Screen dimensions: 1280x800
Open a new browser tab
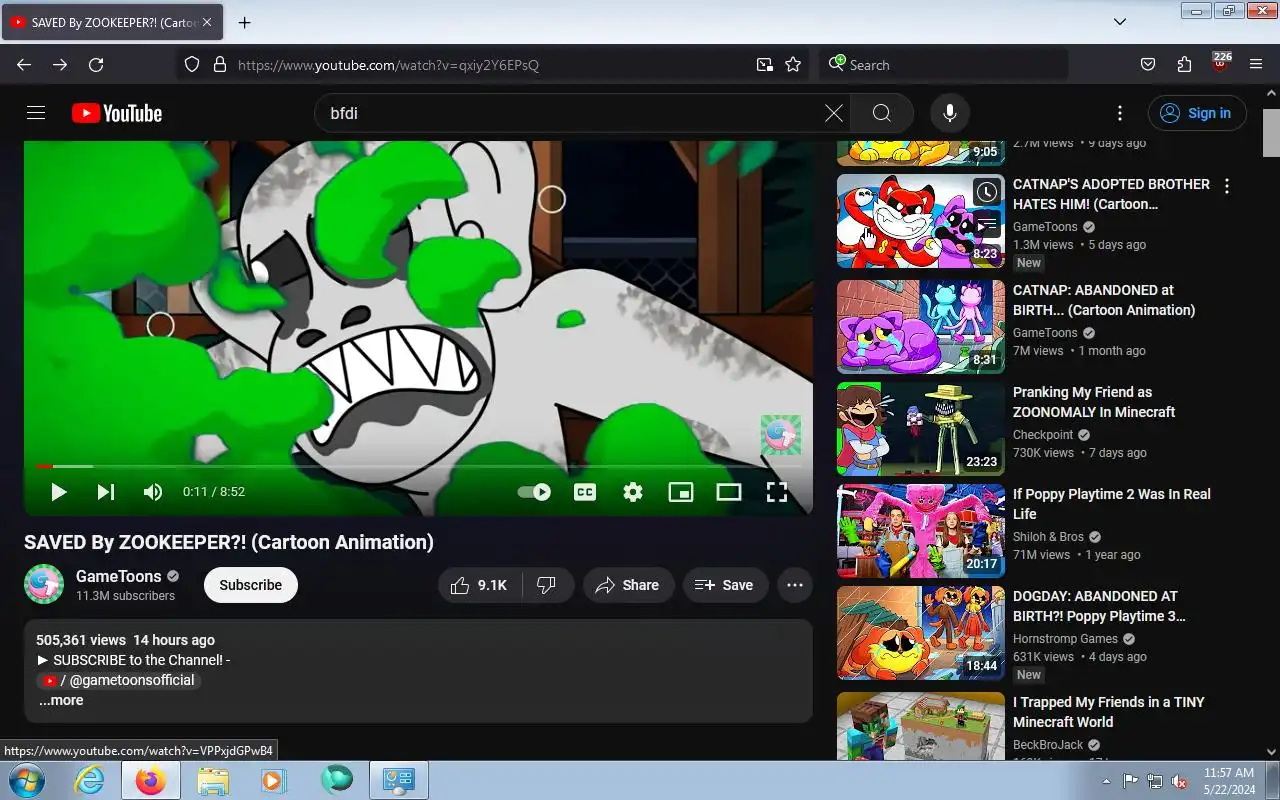[244, 22]
